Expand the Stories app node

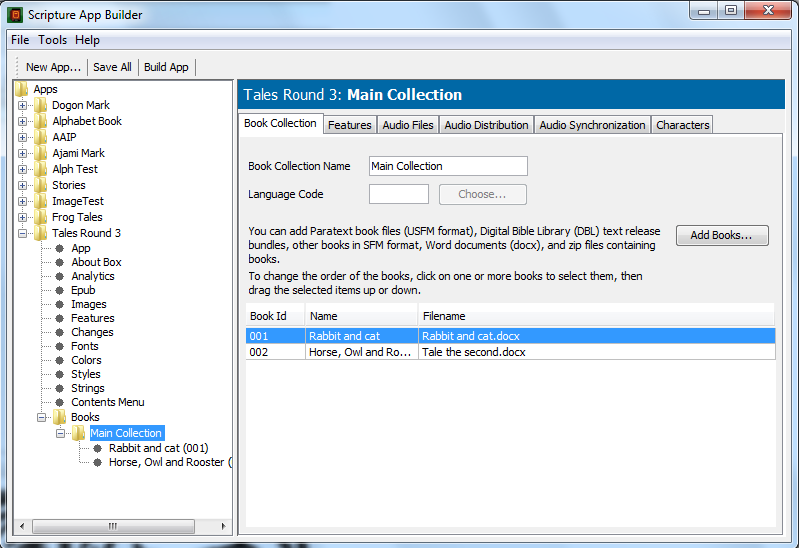[x=22, y=186]
